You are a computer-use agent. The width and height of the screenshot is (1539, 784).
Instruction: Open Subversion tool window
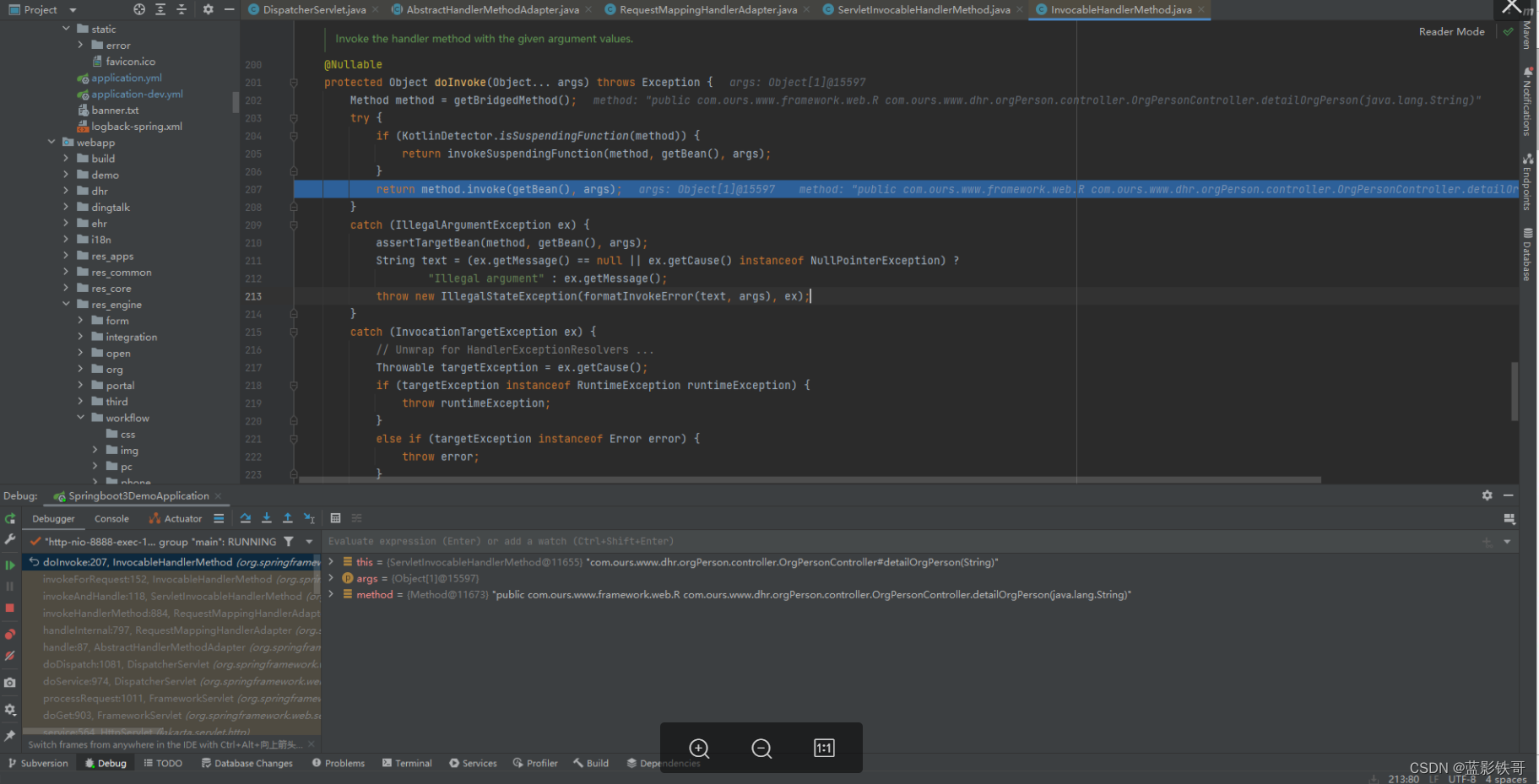38,763
